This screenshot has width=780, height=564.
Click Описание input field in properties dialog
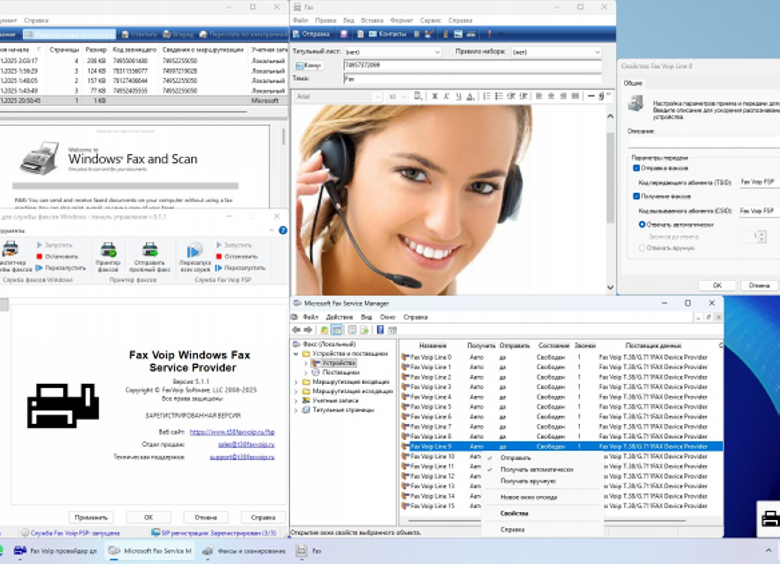703,142
